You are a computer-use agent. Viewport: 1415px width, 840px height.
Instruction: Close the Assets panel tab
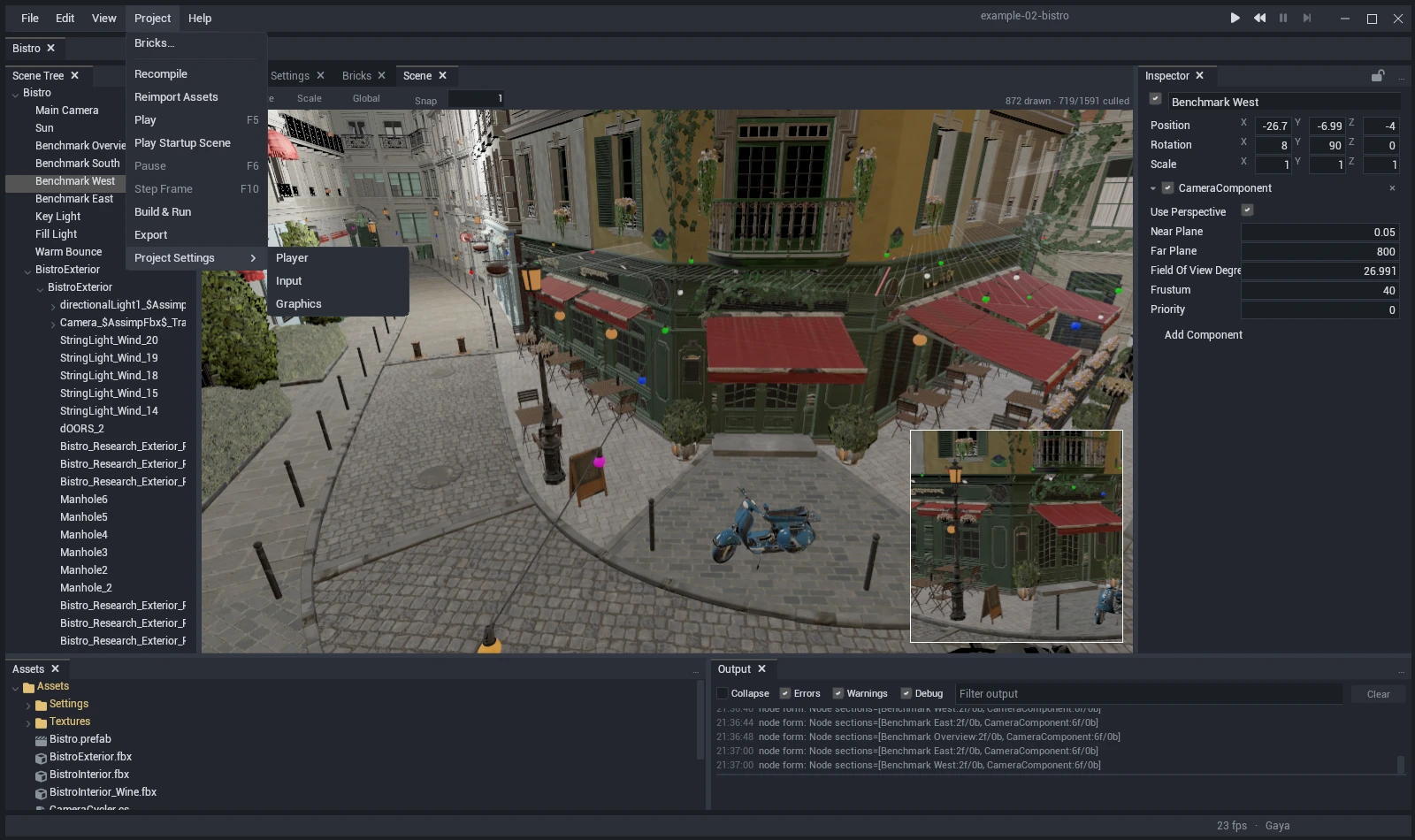56,669
